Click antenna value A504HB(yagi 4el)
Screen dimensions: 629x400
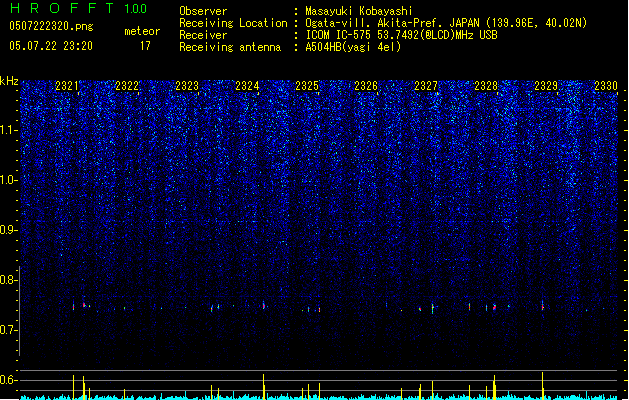coord(353,47)
